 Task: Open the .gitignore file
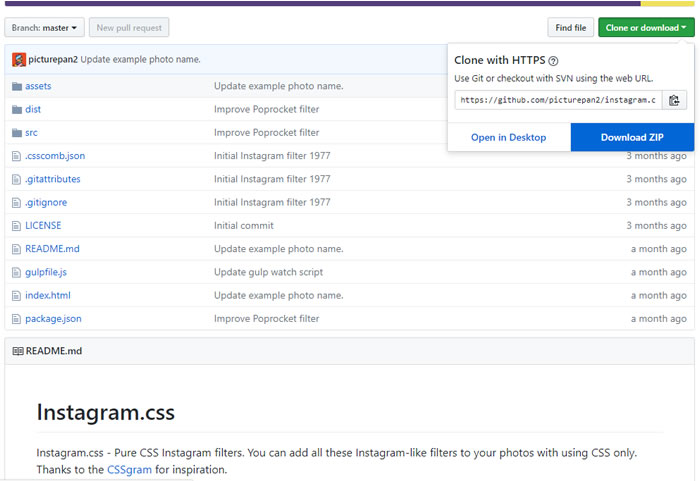46,202
